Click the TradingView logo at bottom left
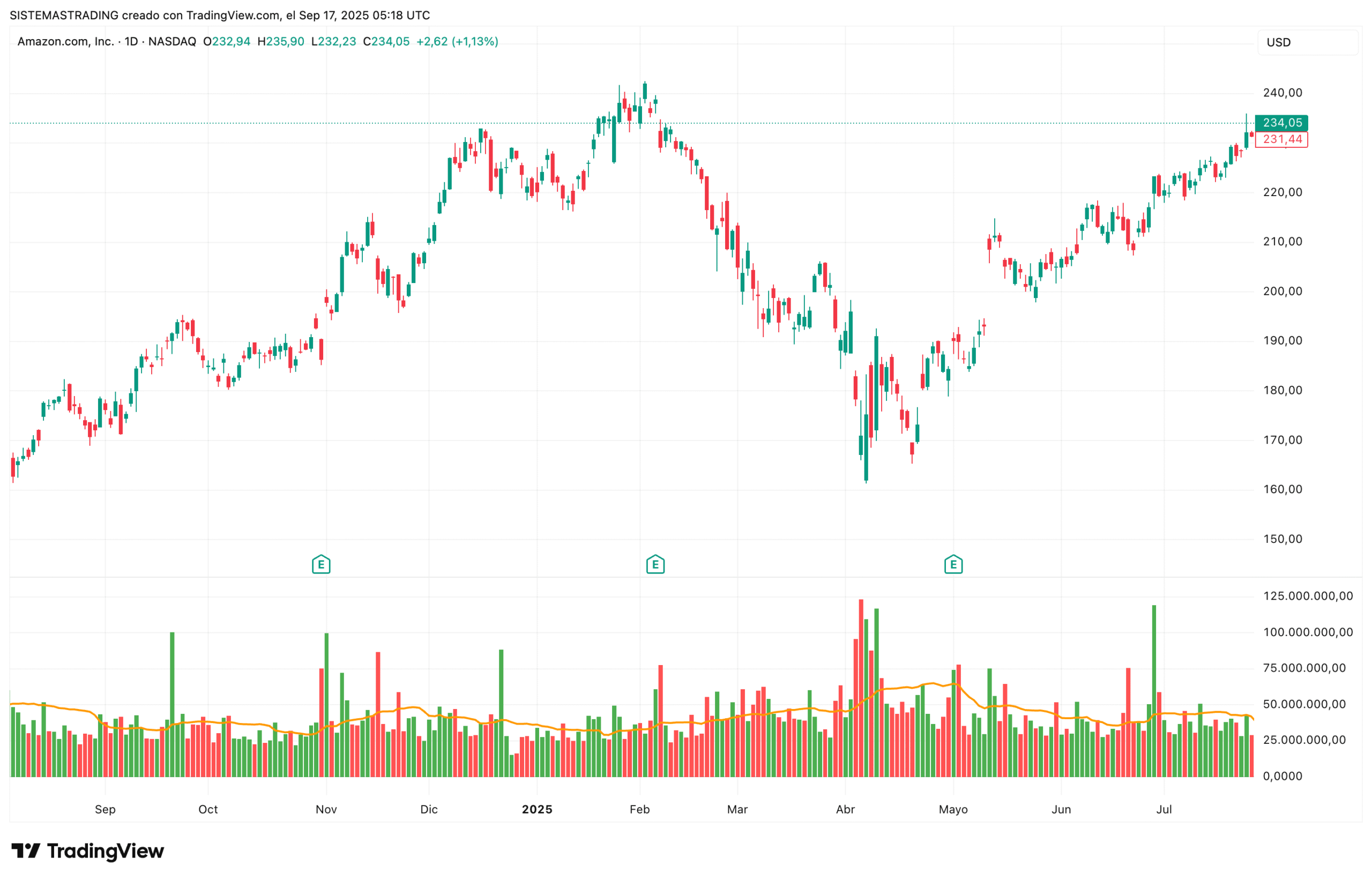1372x880 pixels. click(87, 852)
